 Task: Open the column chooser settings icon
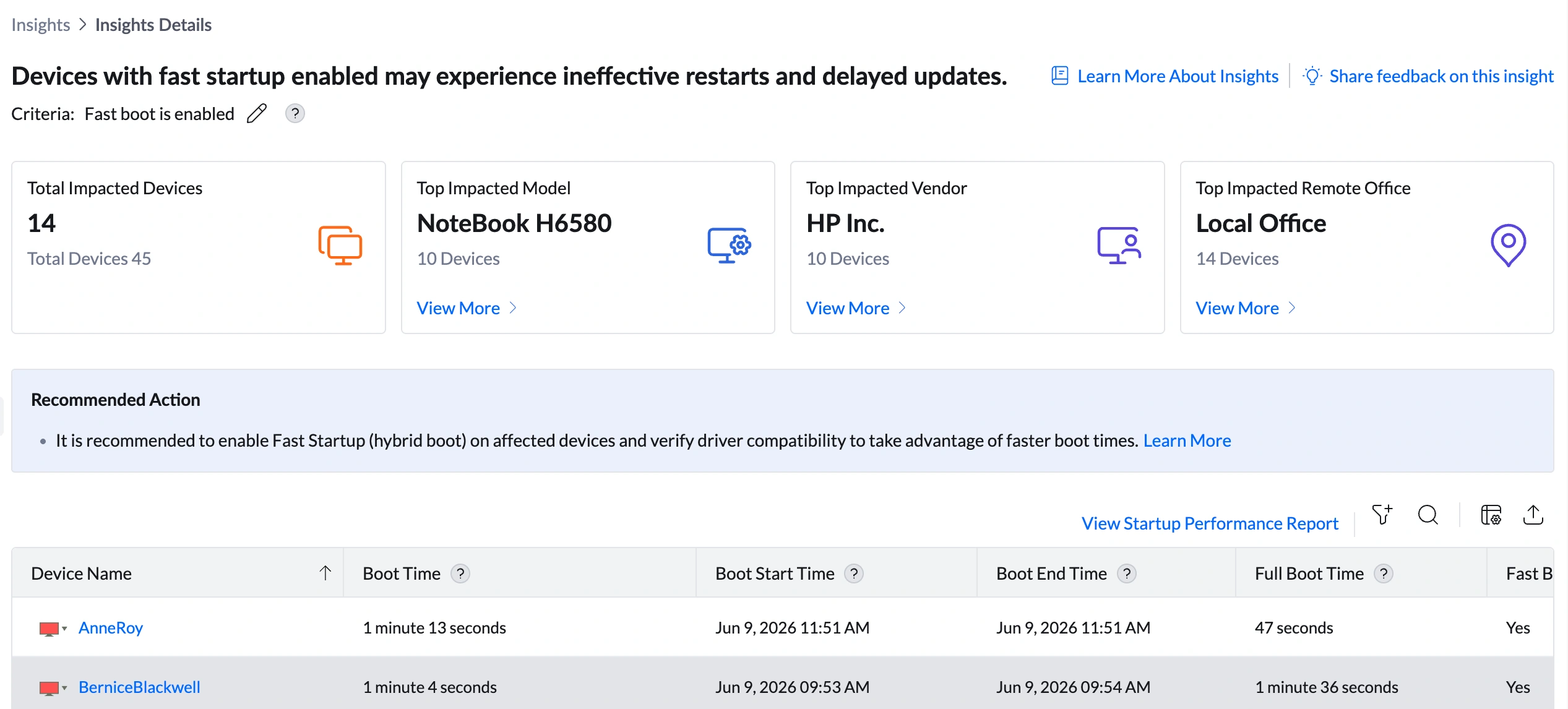[x=1491, y=515]
